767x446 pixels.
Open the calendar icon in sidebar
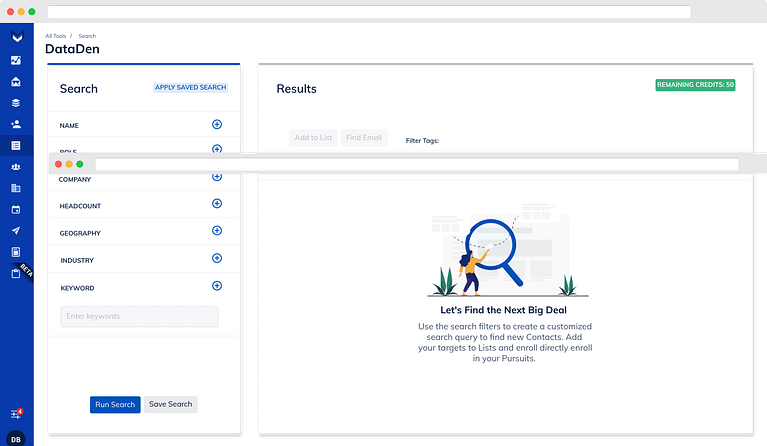click(x=16, y=210)
